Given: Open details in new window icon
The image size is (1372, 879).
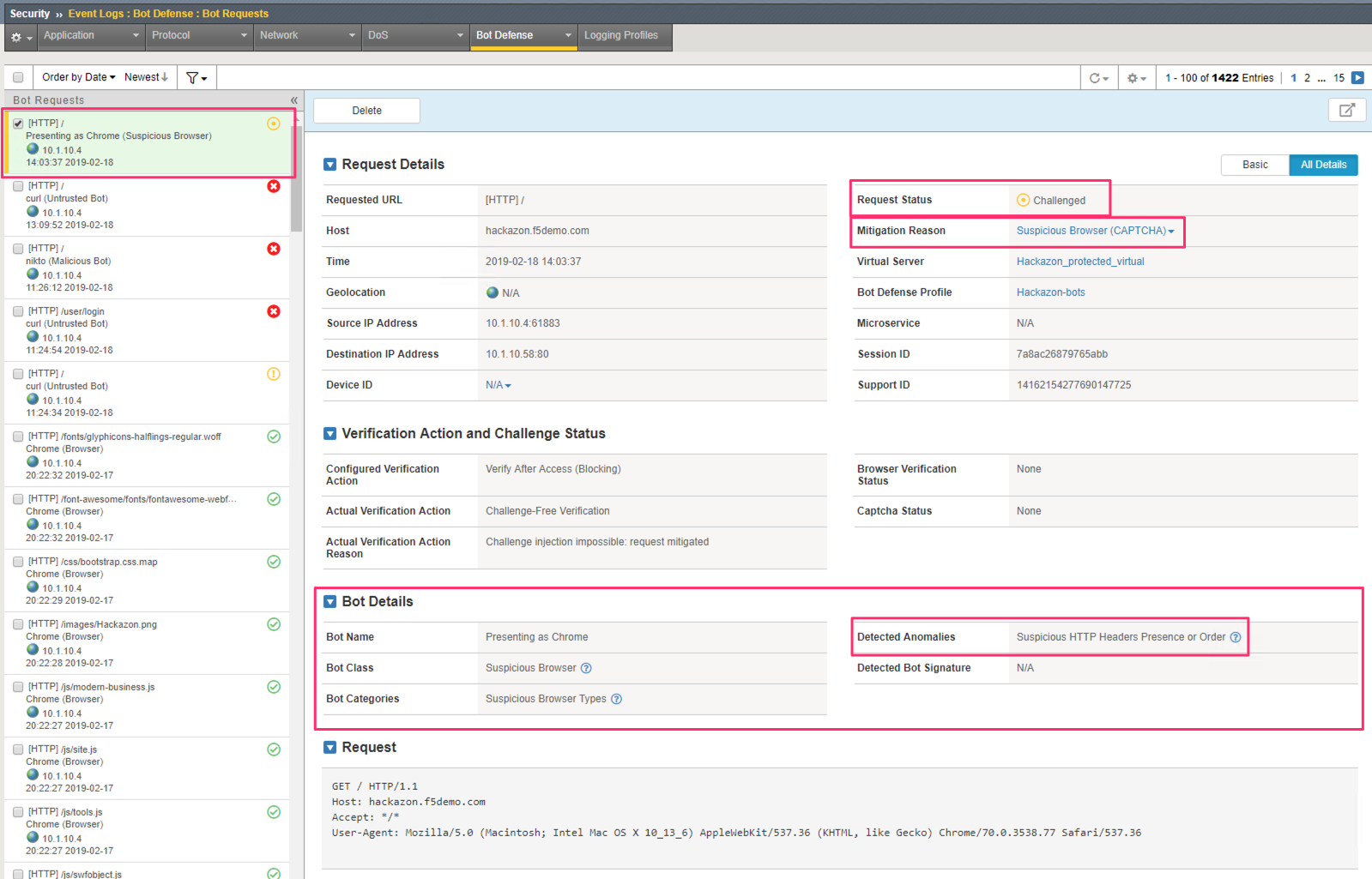Looking at the screenshot, I should (x=1347, y=110).
